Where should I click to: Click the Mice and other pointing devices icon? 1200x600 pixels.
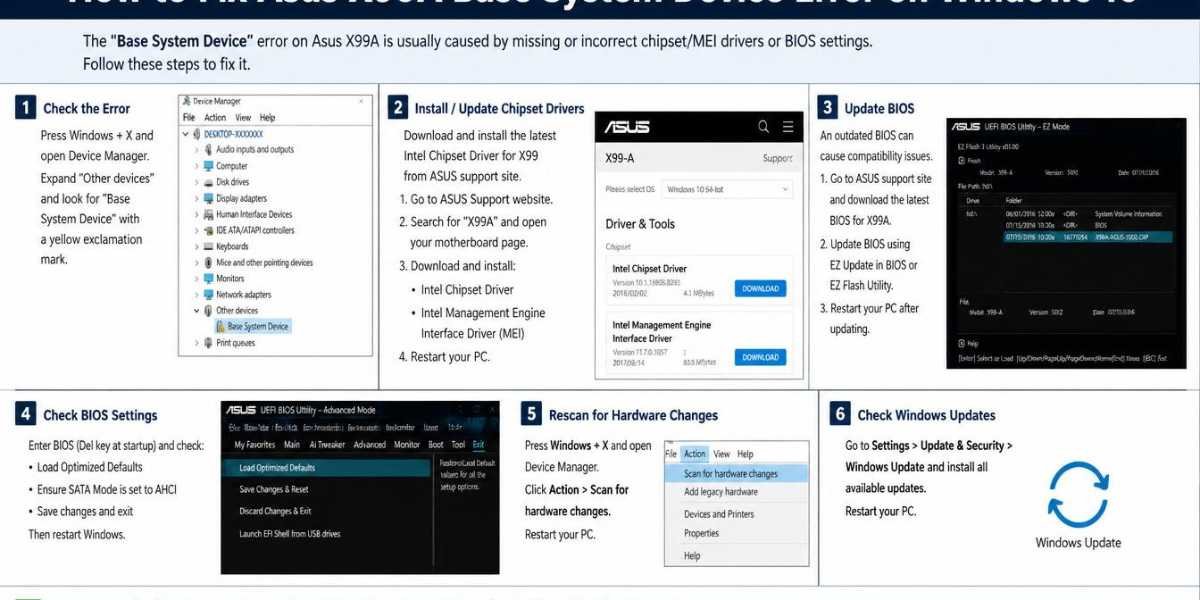pos(209,263)
